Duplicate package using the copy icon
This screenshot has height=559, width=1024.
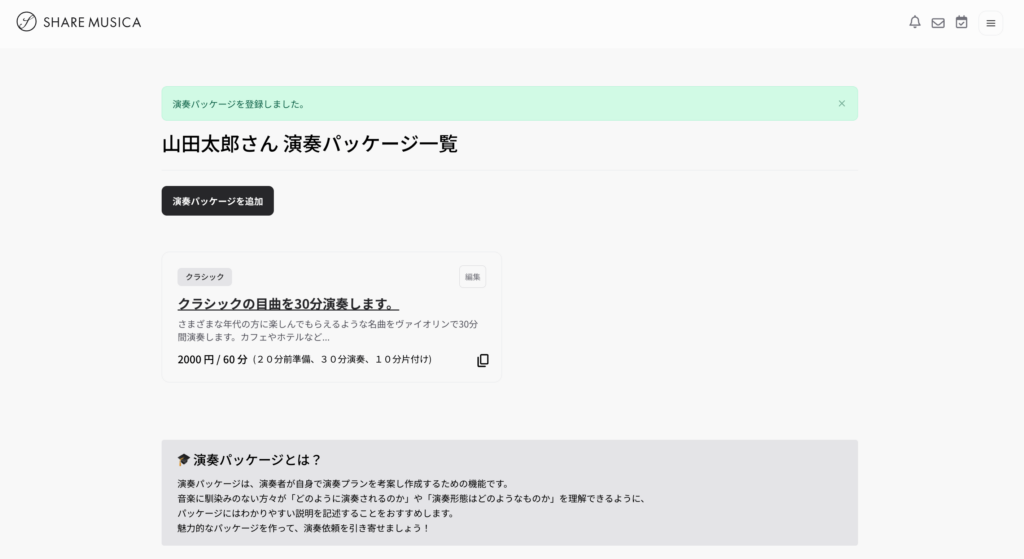point(483,360)
